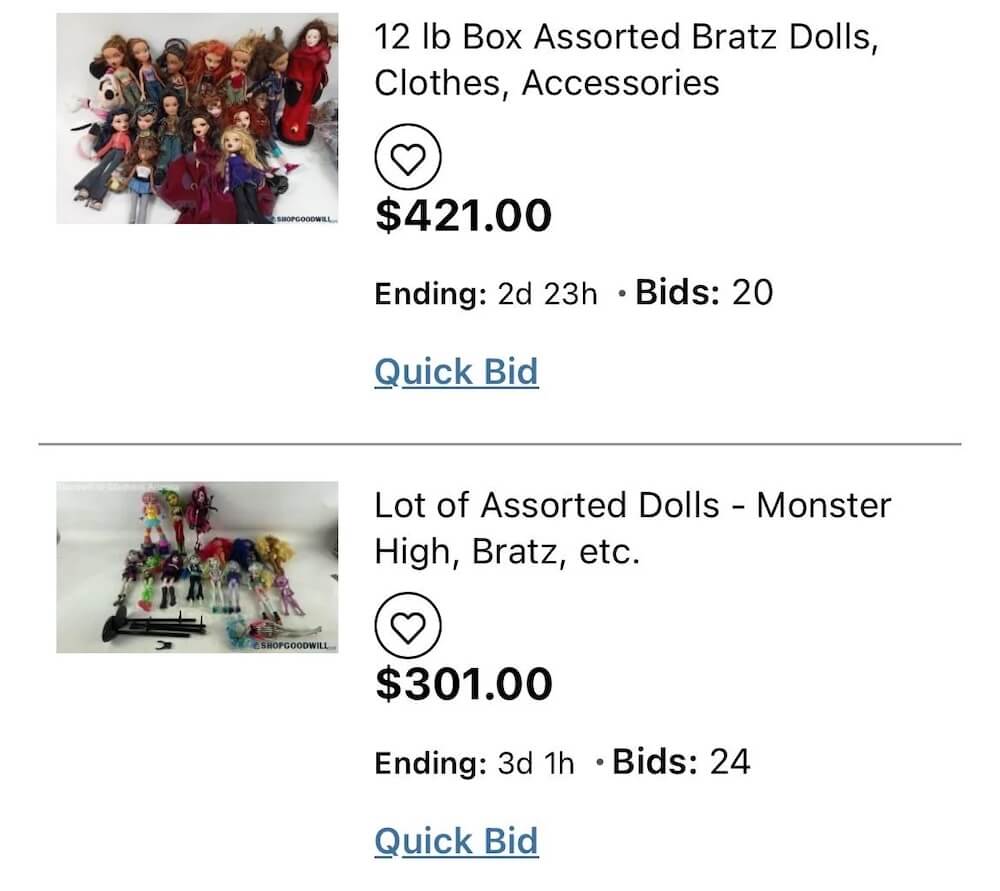View the 'Bids: 24' bid count
This screenshot has width=1000, height=891.
tap(681, 762)
